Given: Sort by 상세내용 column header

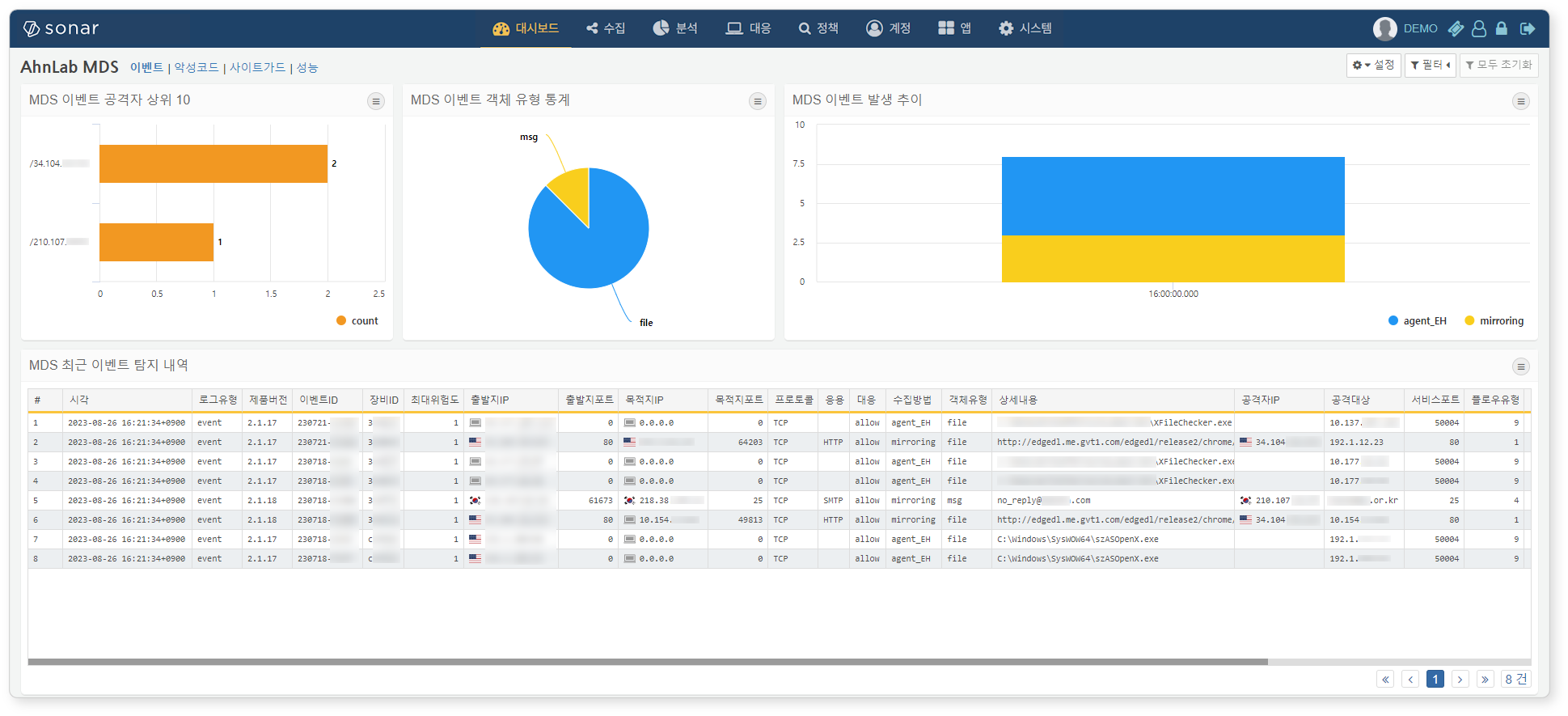Looking at the screenshot, I should point(1113,400).
